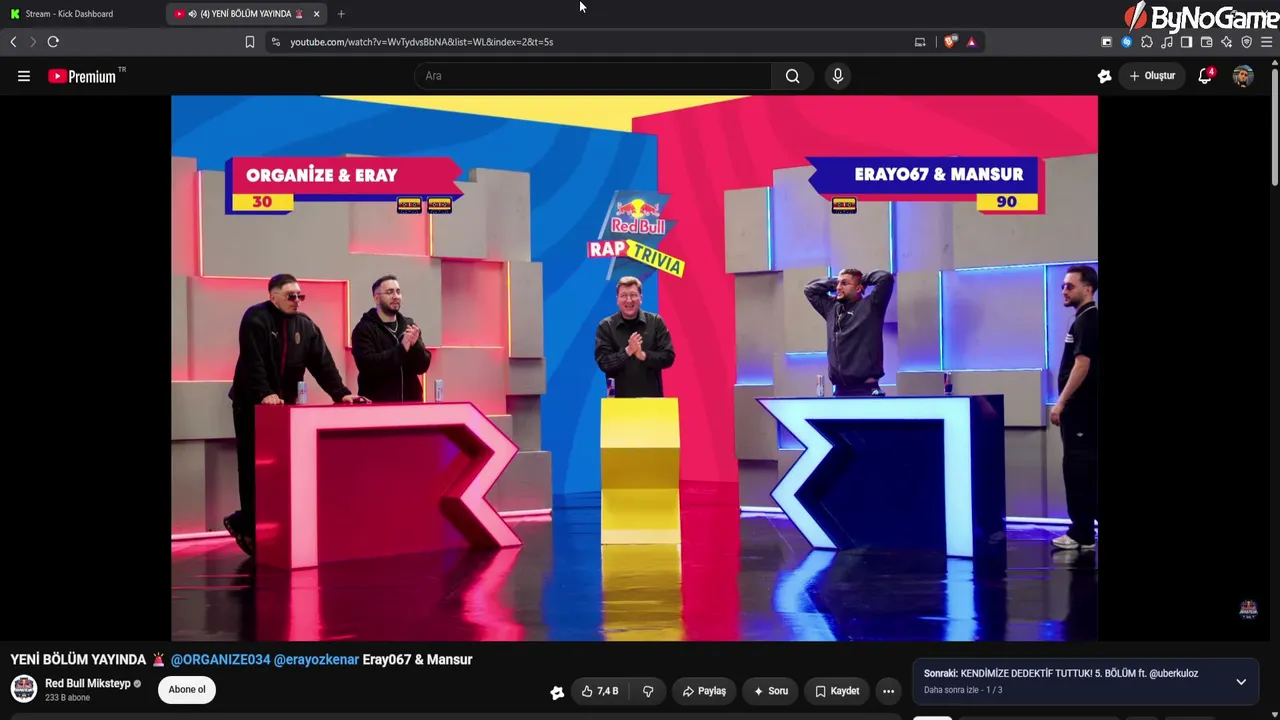Open the Shazam extension
Viewport: 1280px width, 720px height.
[x=1127, y=42]
